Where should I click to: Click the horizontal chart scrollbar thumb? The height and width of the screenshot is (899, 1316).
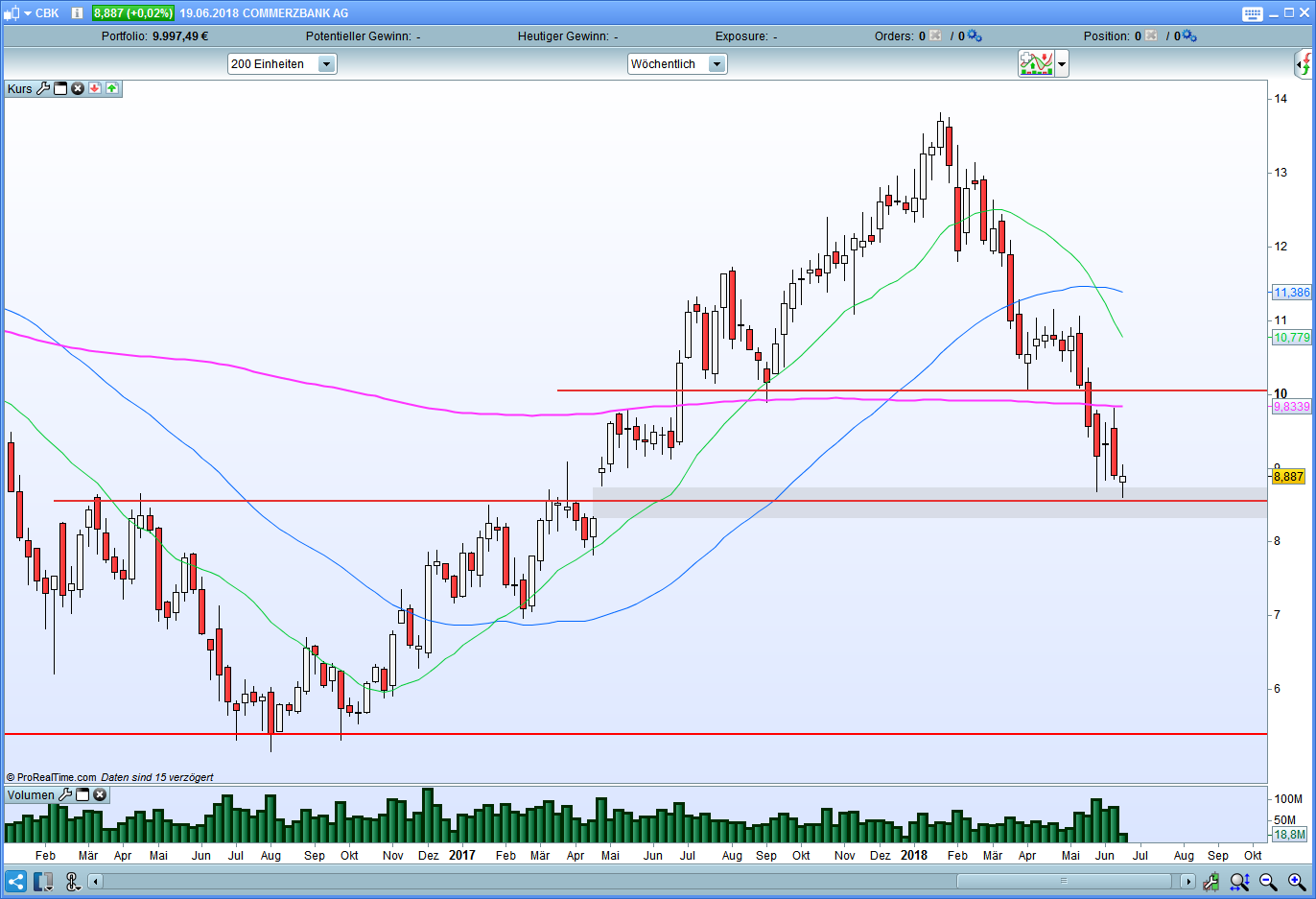(x=1063, y=881)
